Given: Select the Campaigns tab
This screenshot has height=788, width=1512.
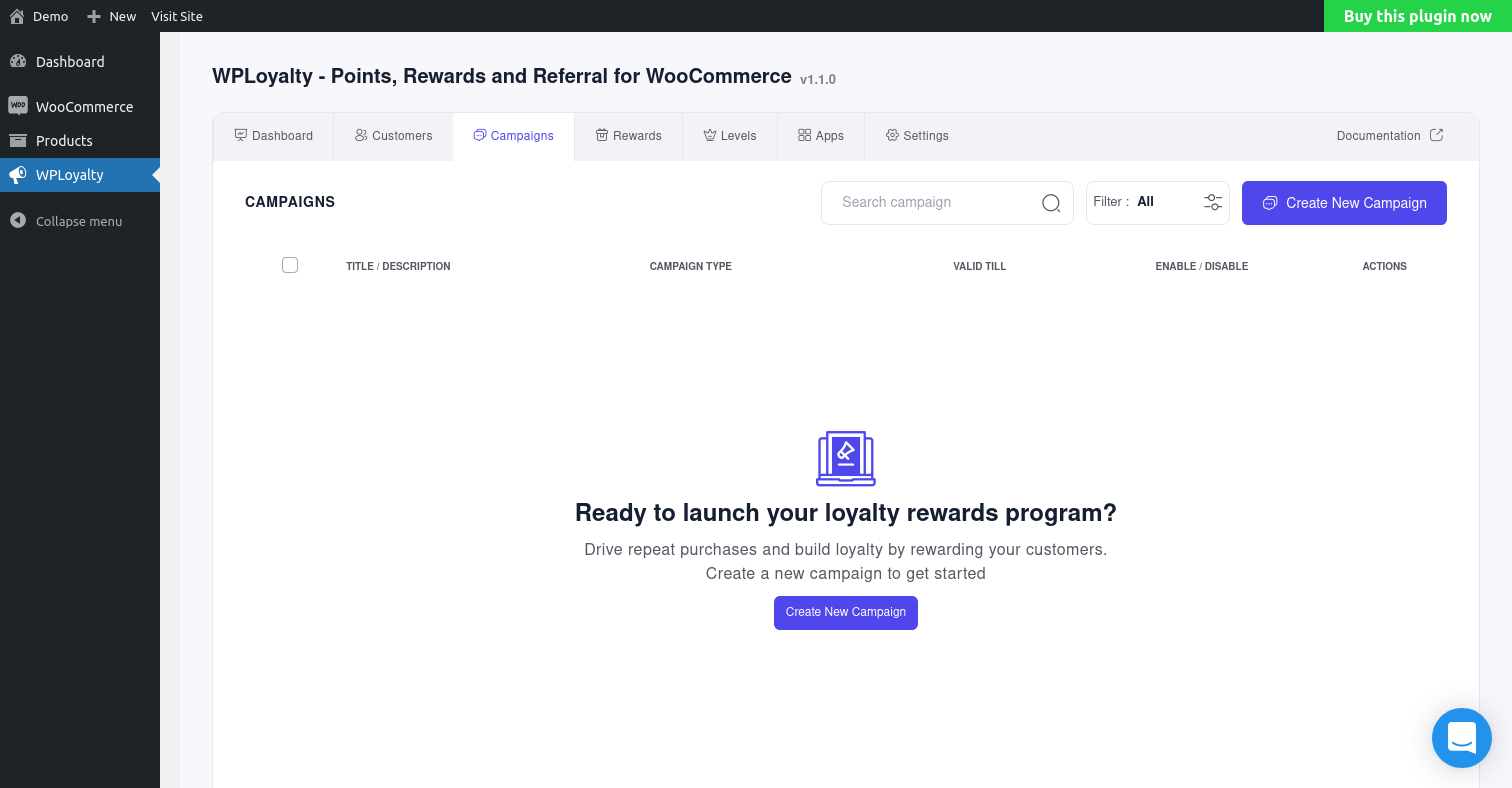Looking at the screenshot, I should coord(514,136).
